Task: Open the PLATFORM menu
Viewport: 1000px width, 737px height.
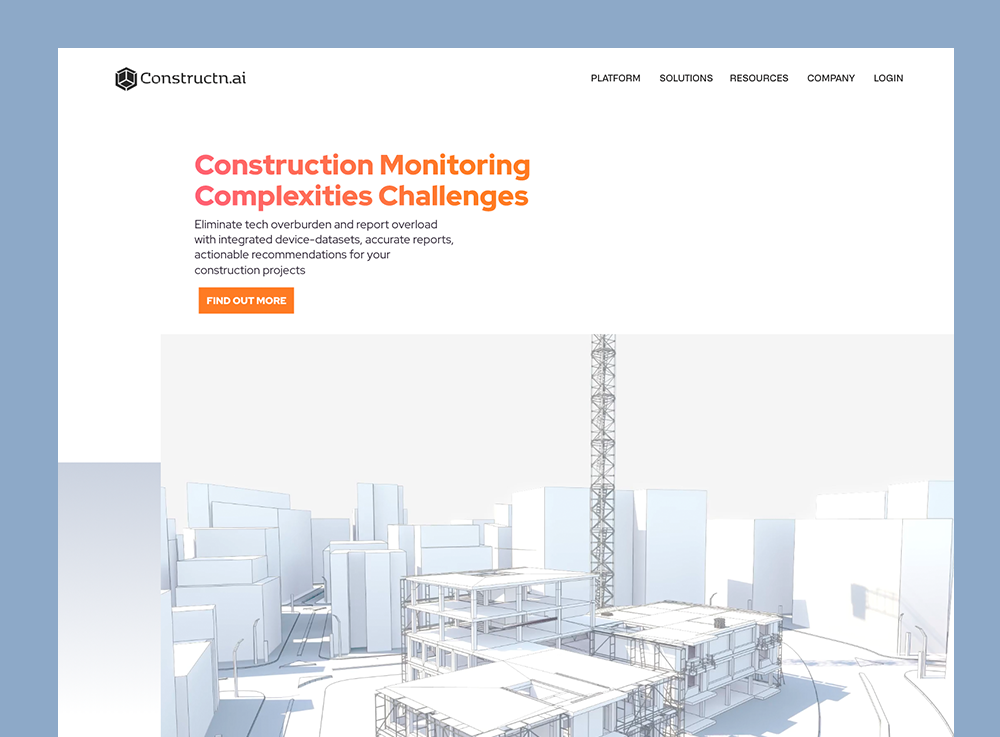Action: (x=615, y=78)
